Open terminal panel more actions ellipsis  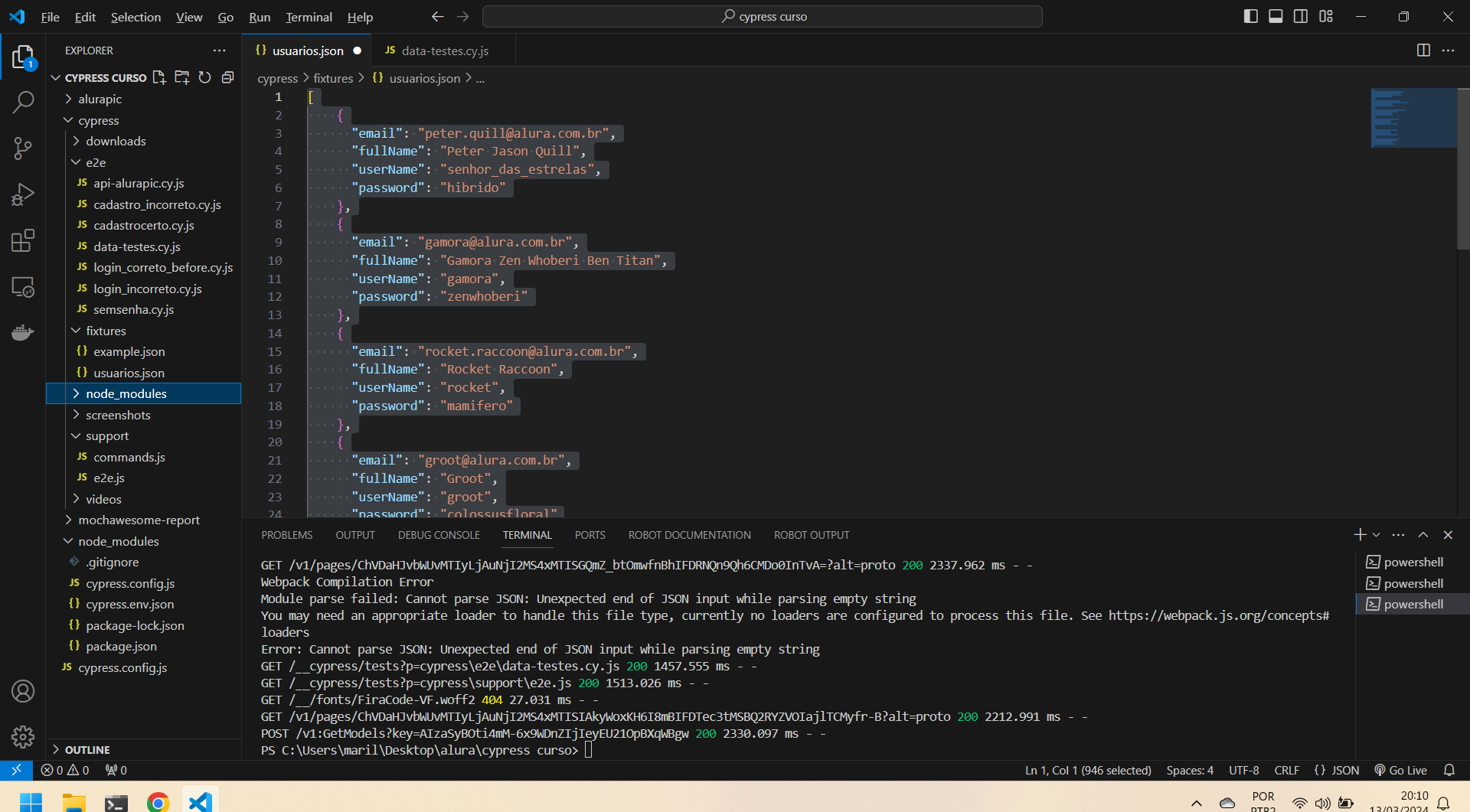pyautogui.click(x=1398, y=535)
